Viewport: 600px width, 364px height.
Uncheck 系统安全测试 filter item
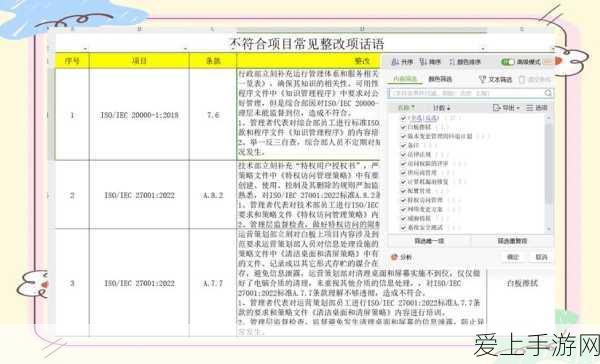point(403,227)
